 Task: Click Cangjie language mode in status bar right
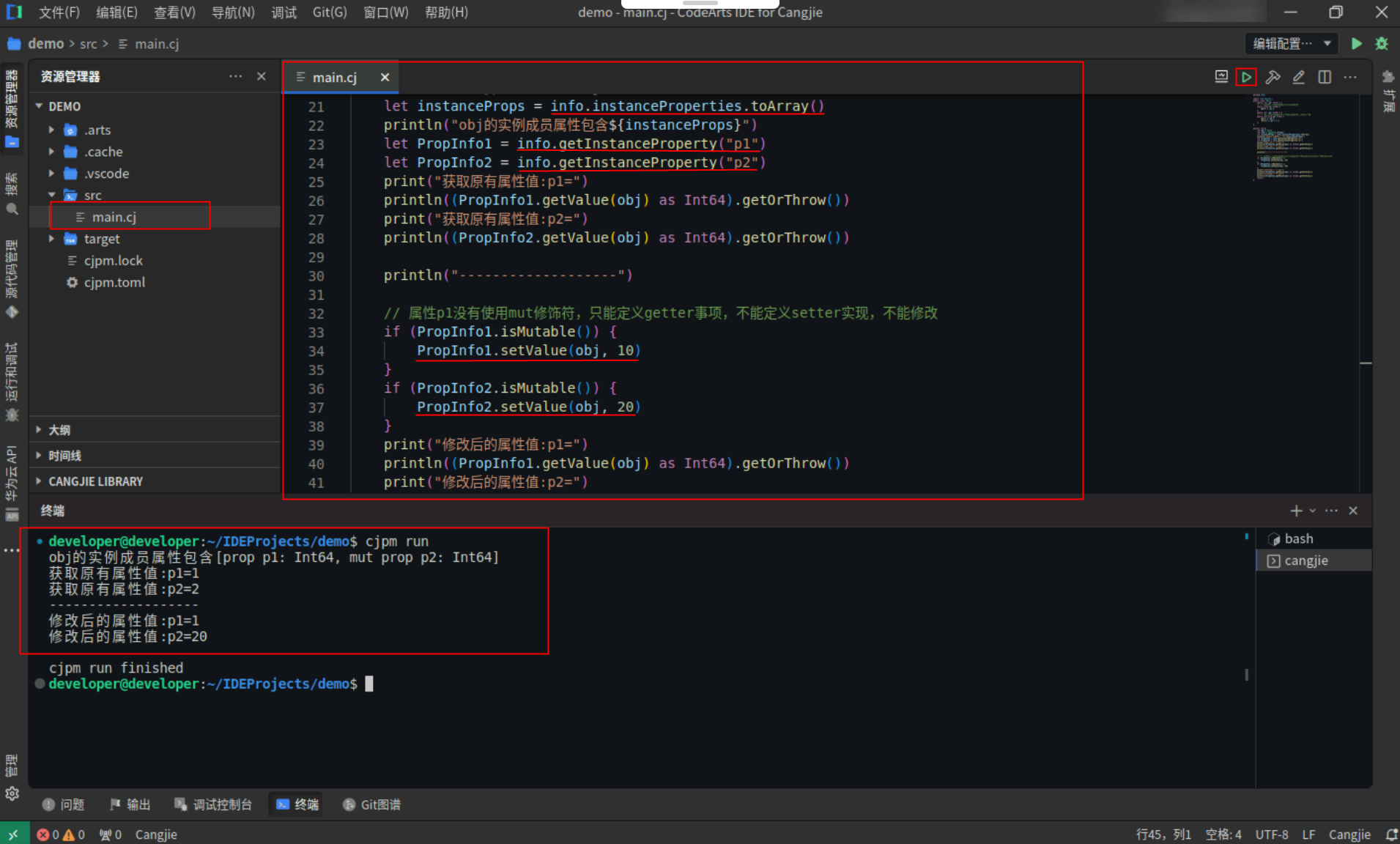[x=1349, y=834]
